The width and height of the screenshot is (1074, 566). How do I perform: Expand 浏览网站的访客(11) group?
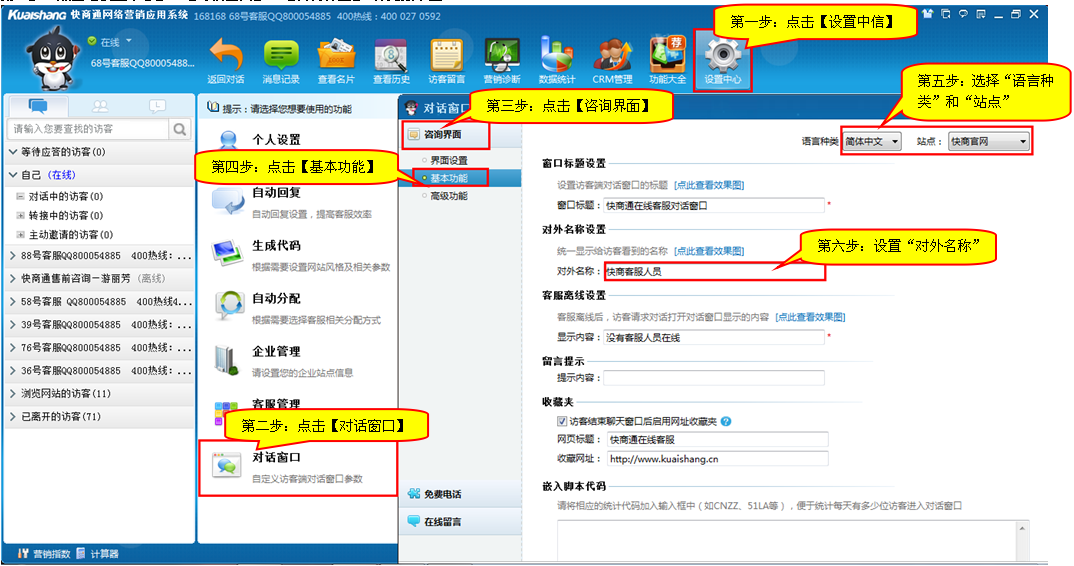[x=60, y=393]
